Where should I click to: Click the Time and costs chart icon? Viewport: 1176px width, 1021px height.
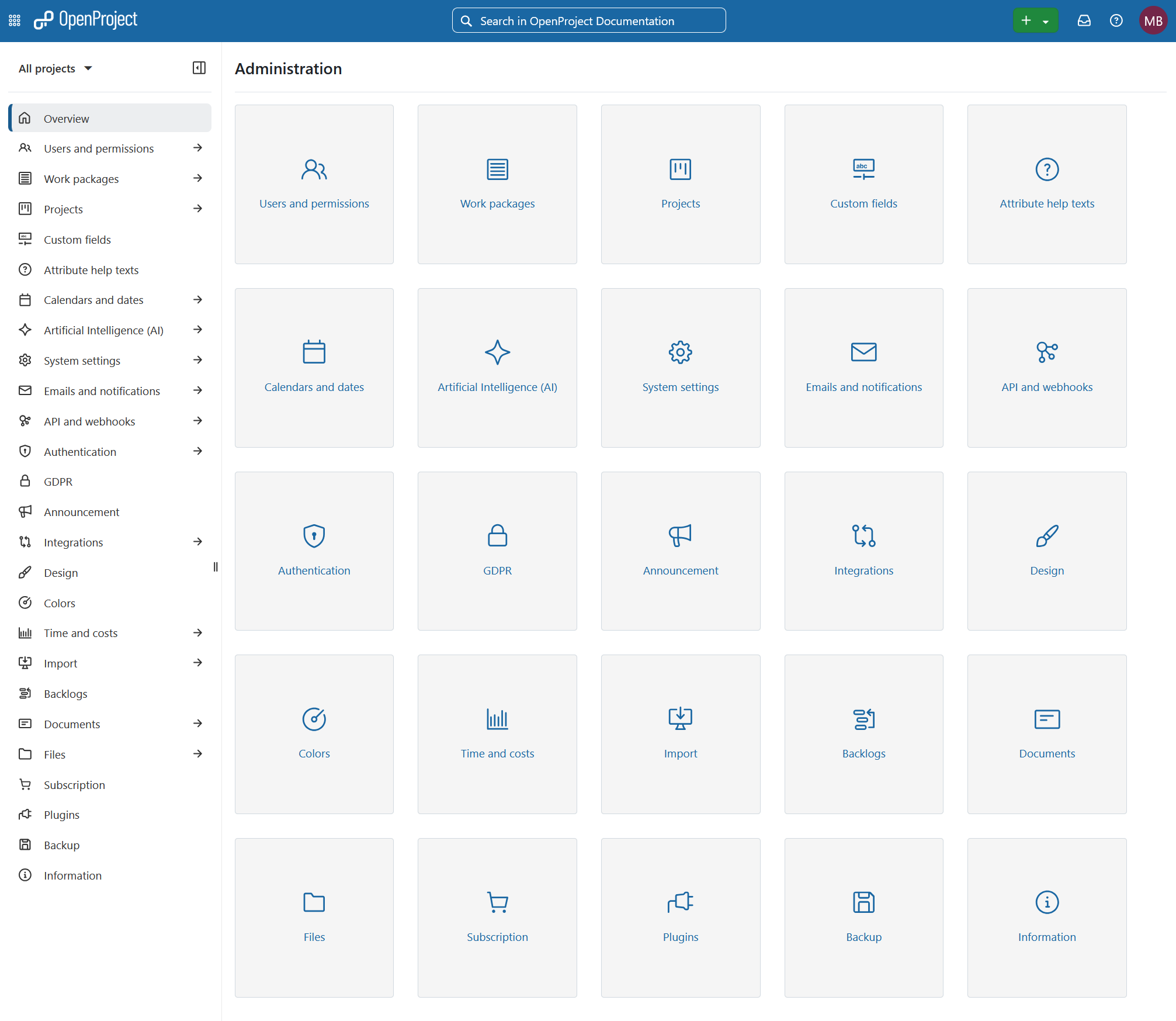point(498,719)
